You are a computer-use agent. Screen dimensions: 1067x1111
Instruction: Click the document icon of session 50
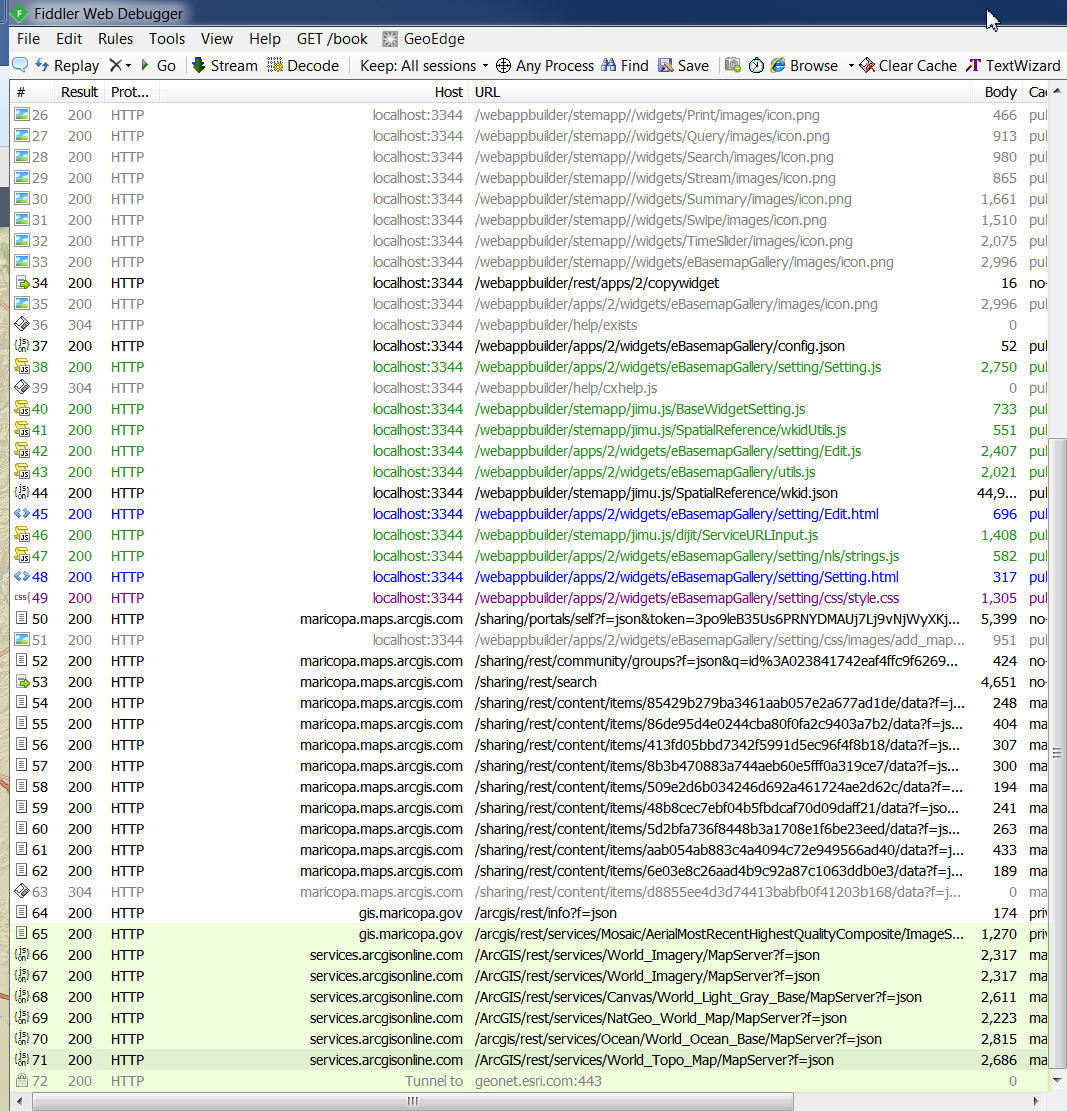click(x=22, y=619)
